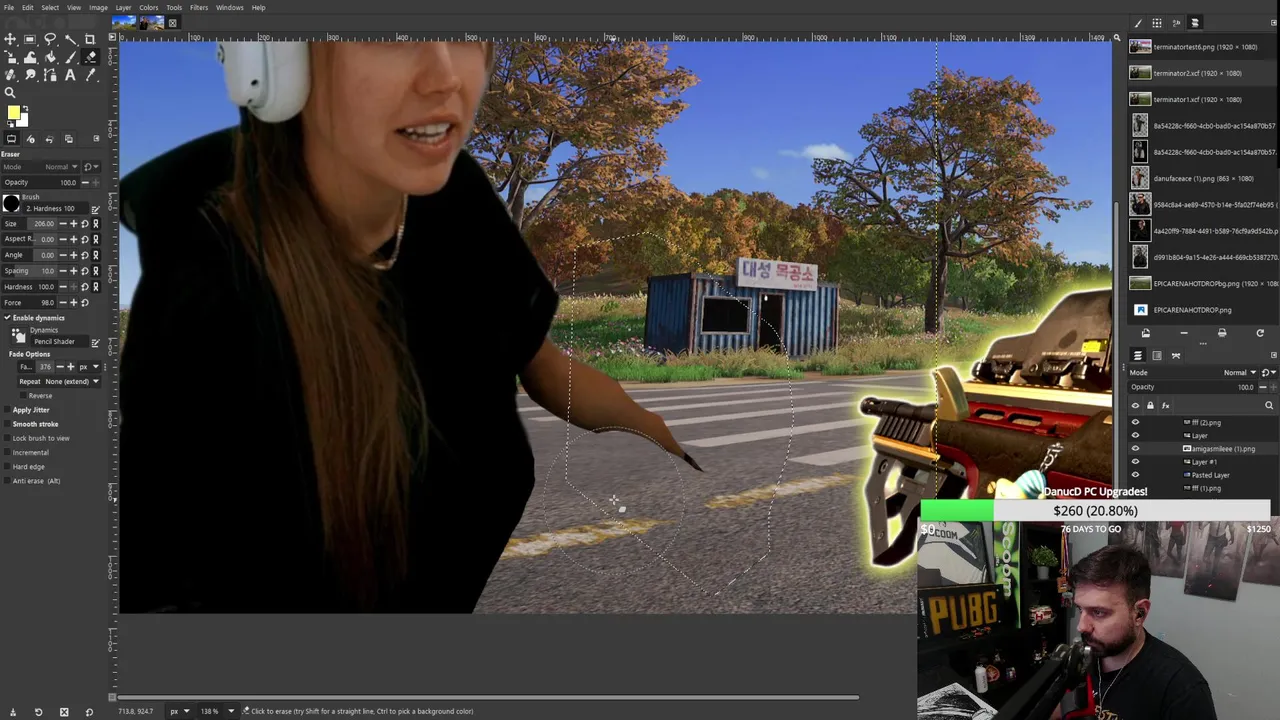Screen dimensions: 1280x720
Task: Enable Apply Jitter checkbox
Action: click(7, 410)
